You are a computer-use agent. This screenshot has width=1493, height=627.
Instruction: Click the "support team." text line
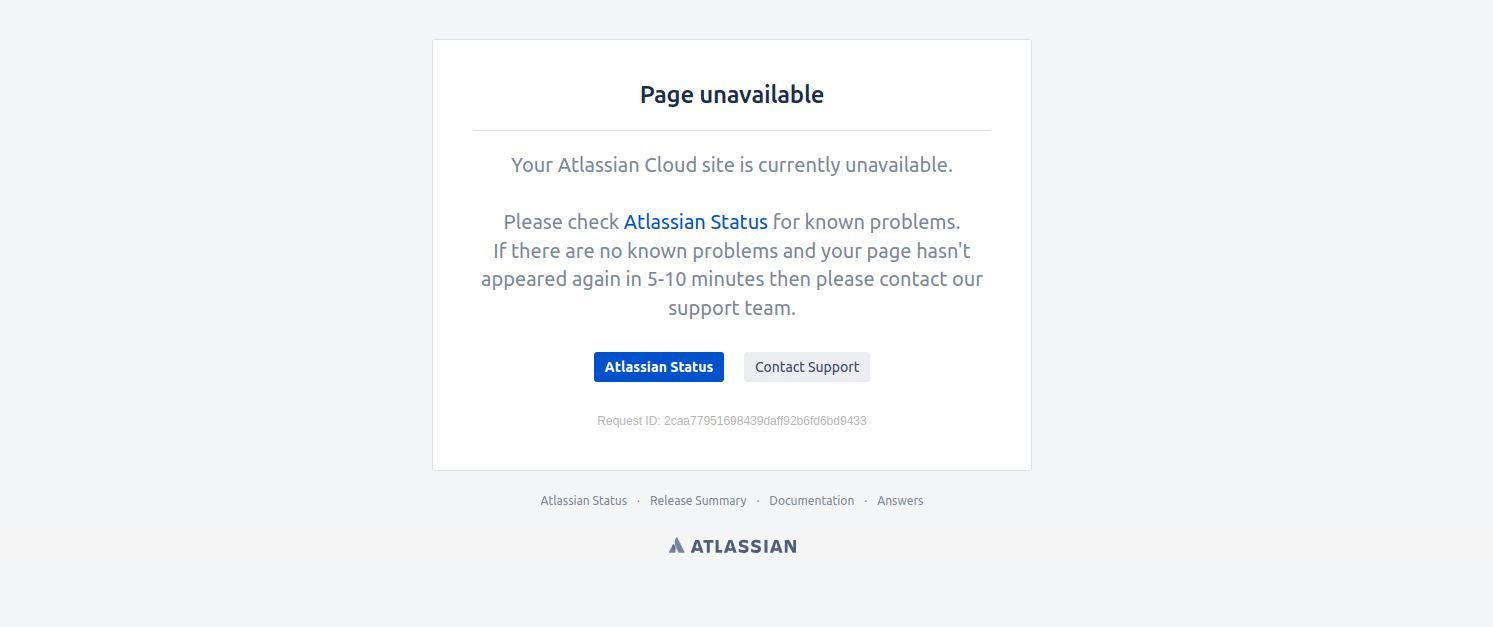click(x=732, y=308)
